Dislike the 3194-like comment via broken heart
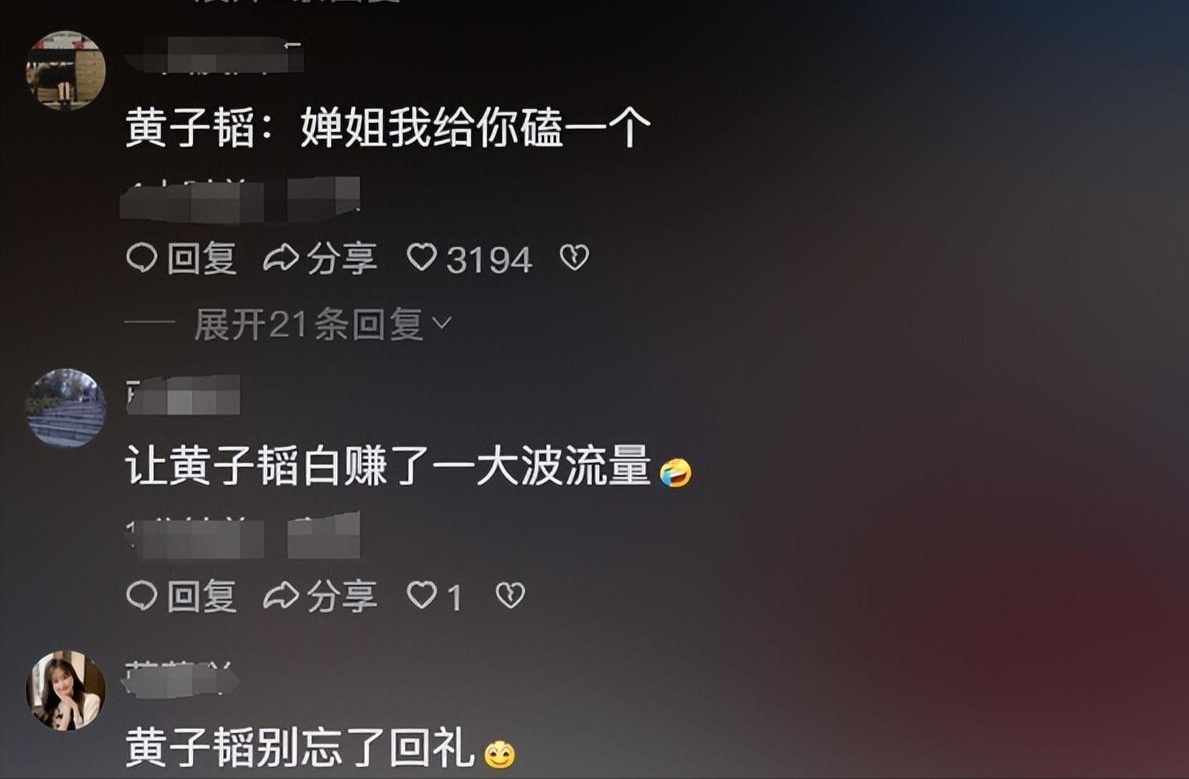This screenshot has width=1189, height=779. point(574,258)
